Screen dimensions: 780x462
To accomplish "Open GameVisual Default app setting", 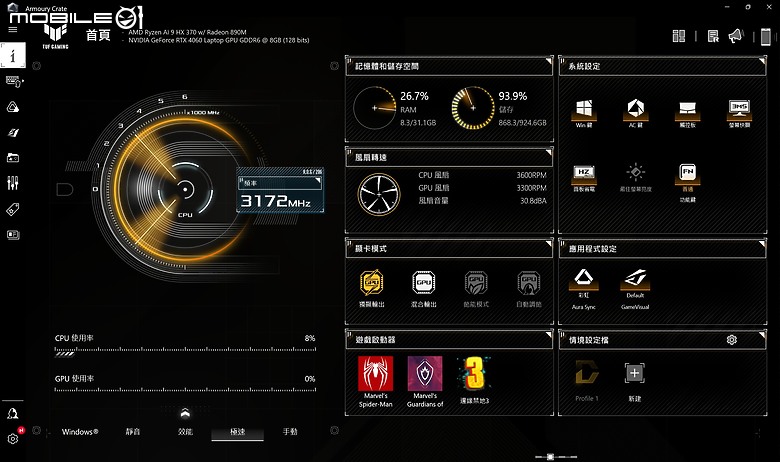I will pyautogui.click(x=635, y=289).
